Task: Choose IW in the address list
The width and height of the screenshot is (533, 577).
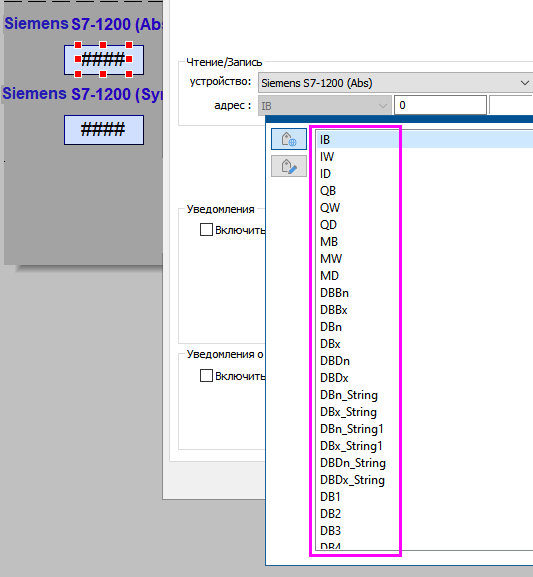Action: (x=425, y=157)
